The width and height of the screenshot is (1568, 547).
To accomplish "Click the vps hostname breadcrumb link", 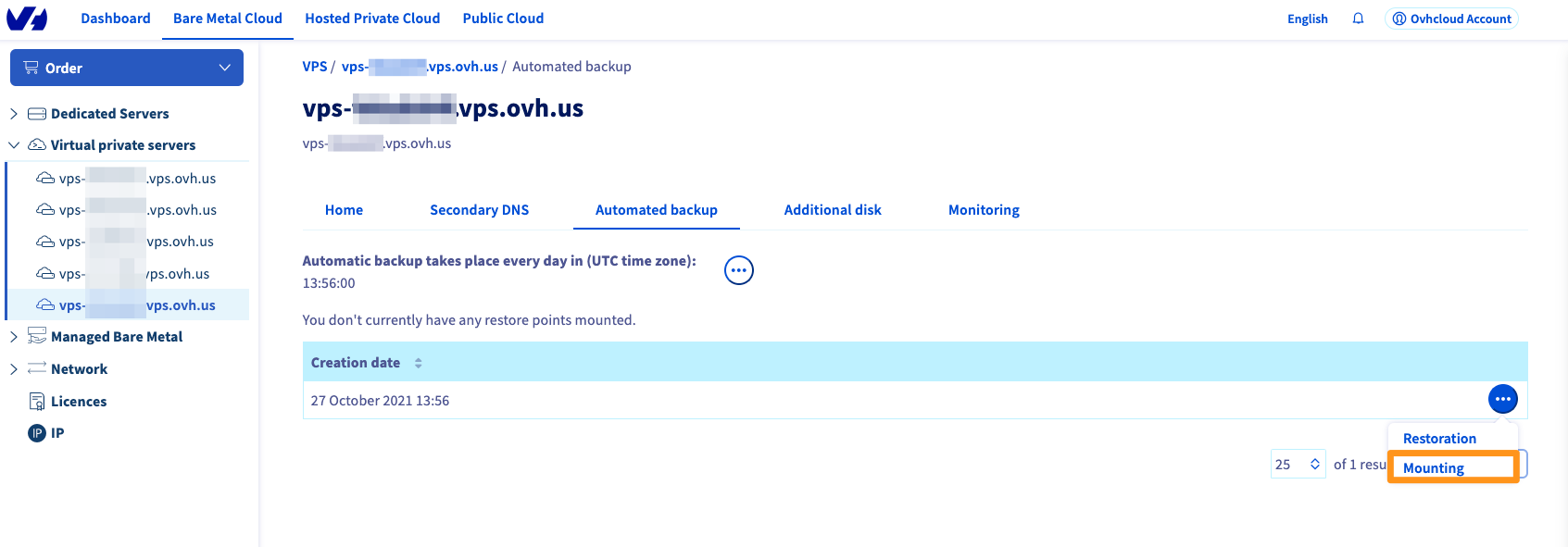I will click(420, 67).
